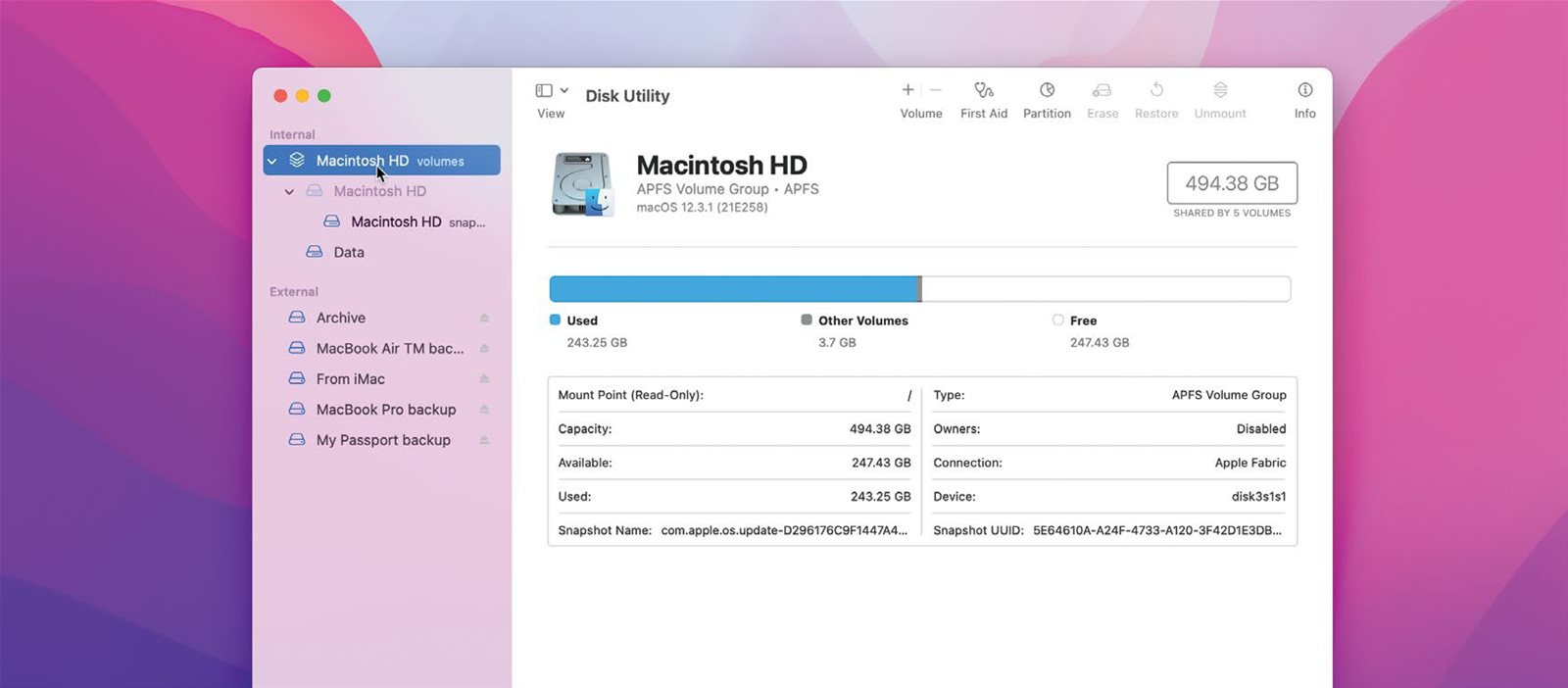This screenshot has height=688, width=1568.
Task: Click the Snapshot UUID value
Action: pyautogui.click(x=1157, y=530)
